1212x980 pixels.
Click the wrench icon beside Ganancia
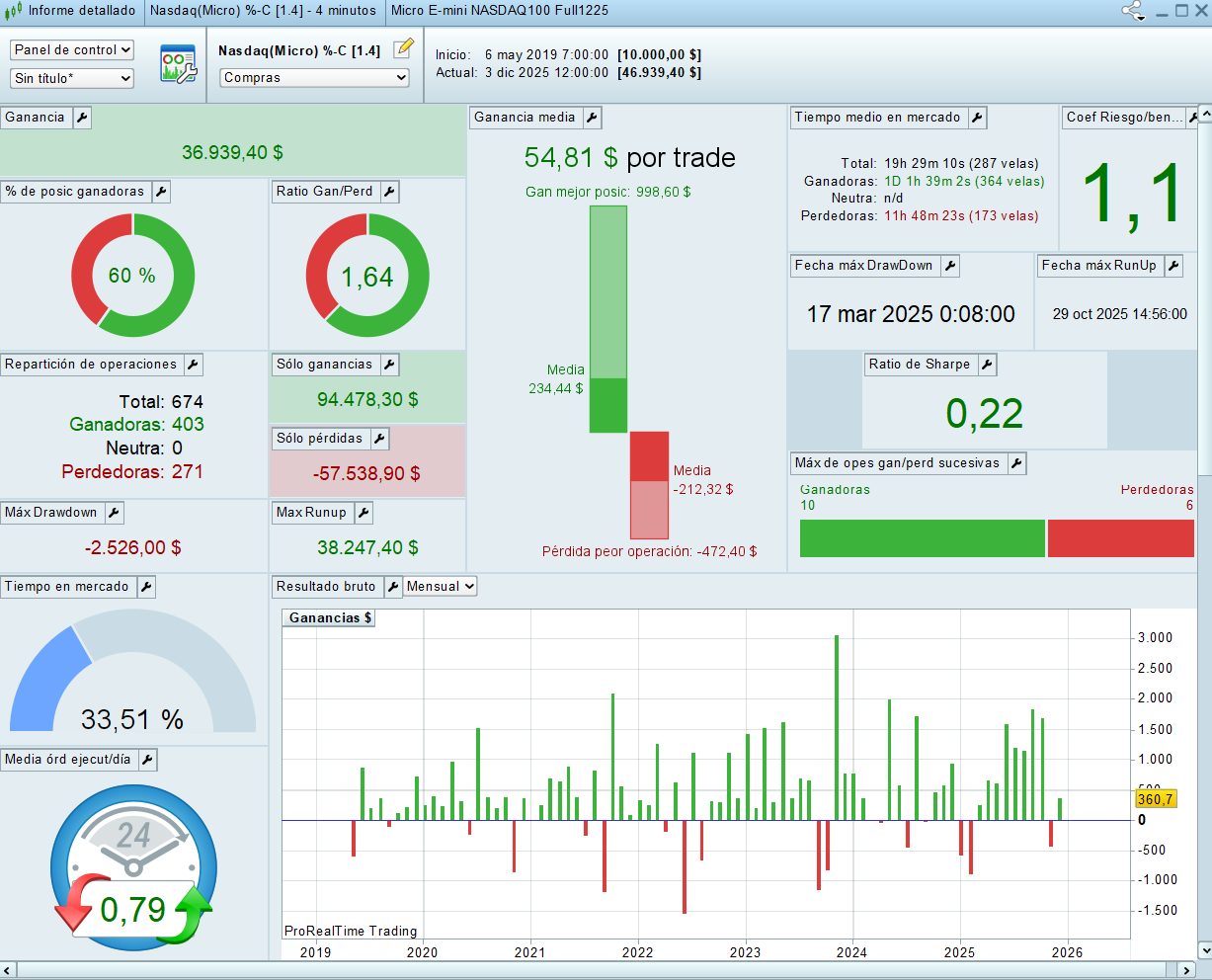[82, 118]
